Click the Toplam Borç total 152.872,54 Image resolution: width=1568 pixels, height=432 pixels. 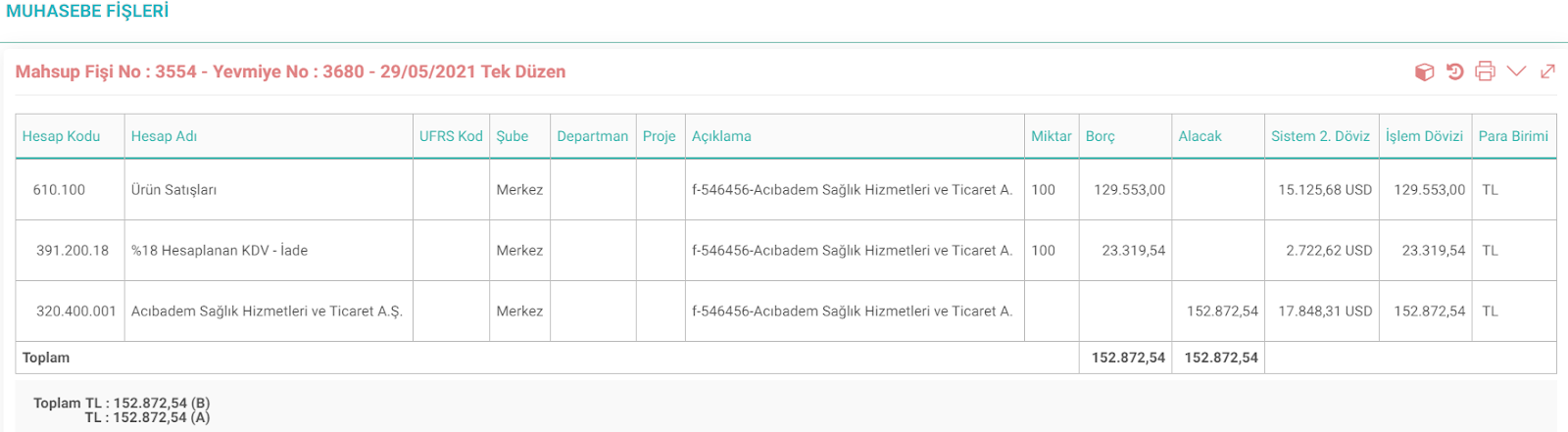pyautogui.click(x=1128, y=358)
